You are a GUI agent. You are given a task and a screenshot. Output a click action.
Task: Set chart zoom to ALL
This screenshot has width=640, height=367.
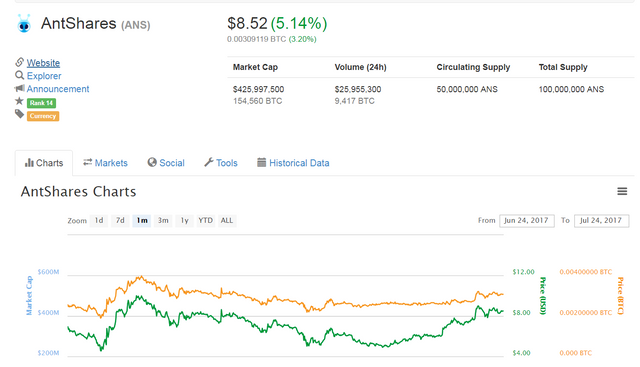click(227, 220)
